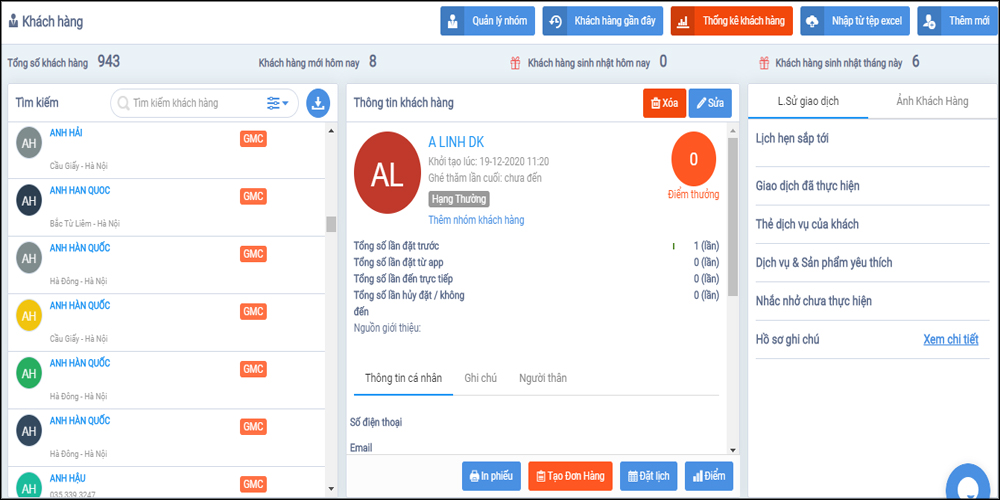Click the GMC tag on ANH HẬU row
Screen dimensions: 1000x500
pyautogui.click(x=253, y=484)
